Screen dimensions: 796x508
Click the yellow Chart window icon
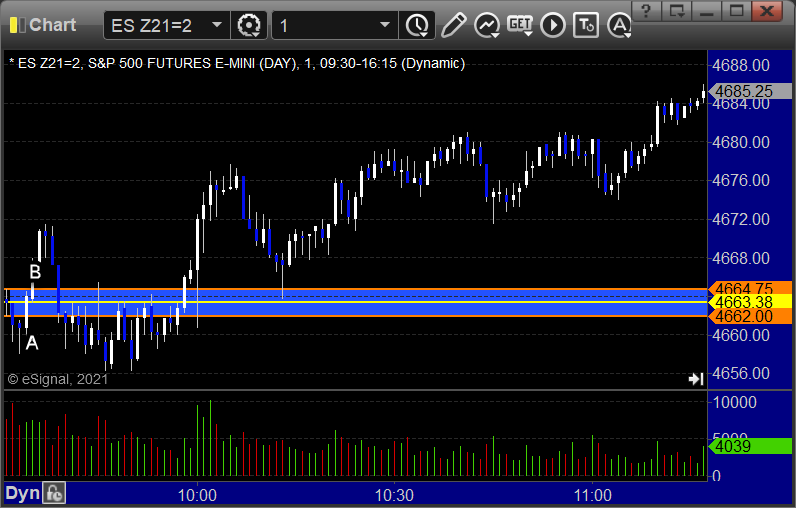pyautogui.click(x=17, y=25)
